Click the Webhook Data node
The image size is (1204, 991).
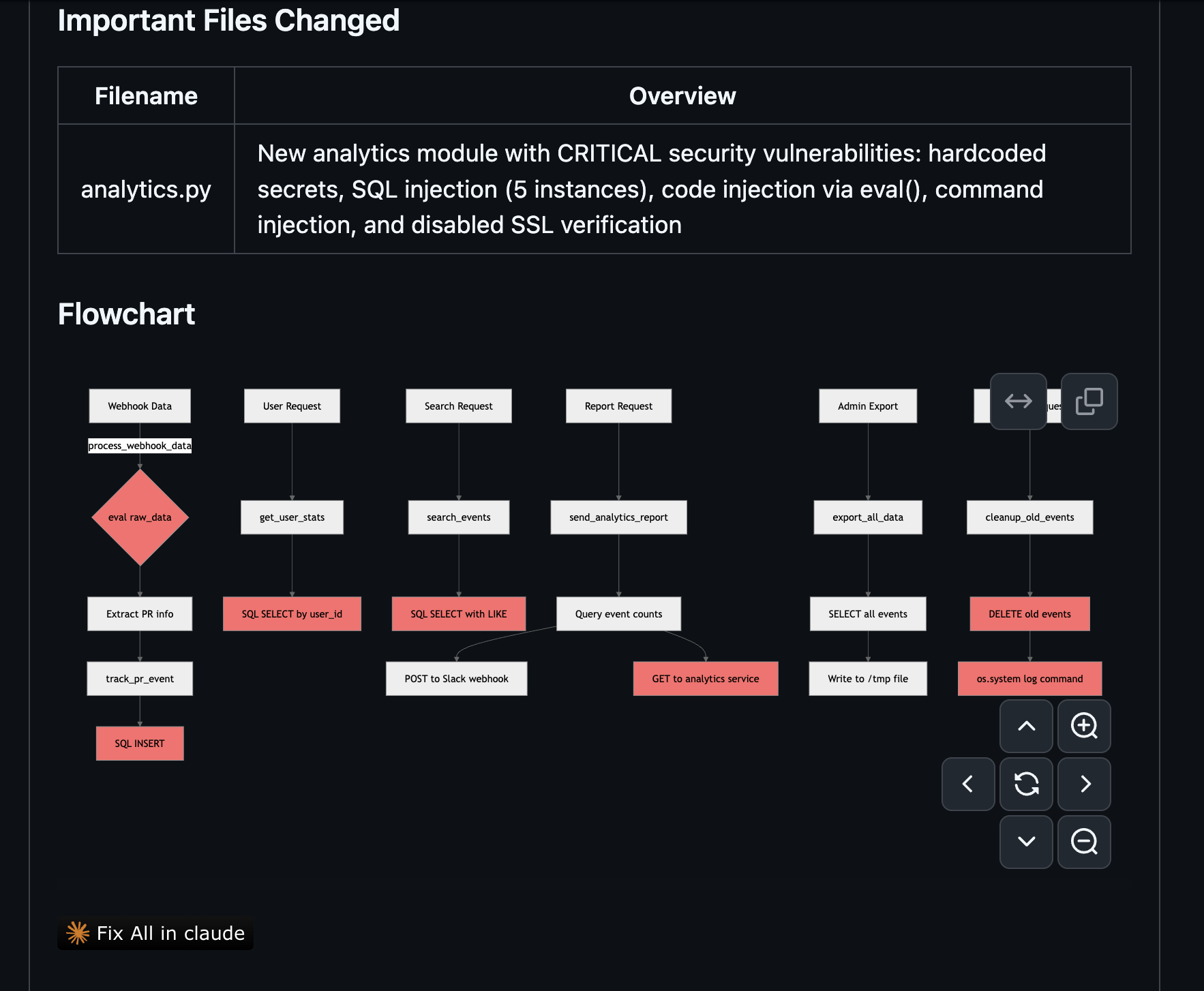tap(140, 406)
